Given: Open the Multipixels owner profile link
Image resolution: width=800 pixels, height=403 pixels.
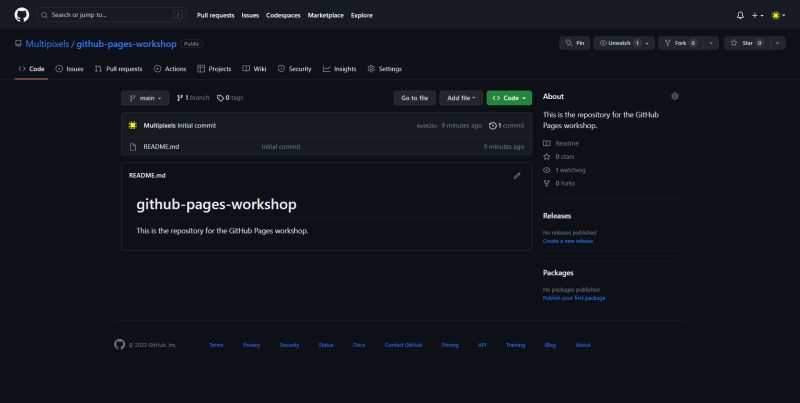Looking at the screenshot, I should (x=47, y=44).
